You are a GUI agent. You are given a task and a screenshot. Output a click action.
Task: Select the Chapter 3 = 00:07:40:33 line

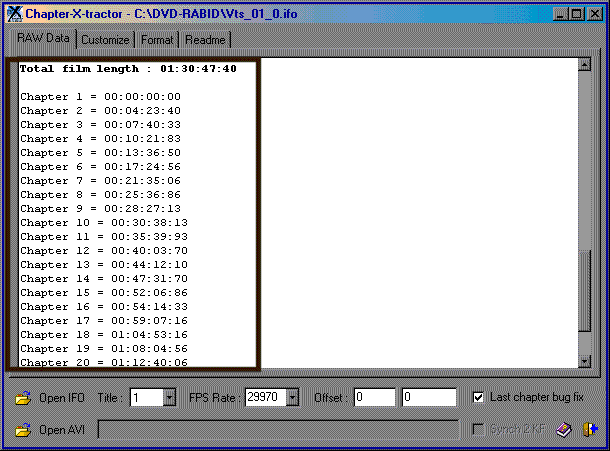tap(101, 125)
